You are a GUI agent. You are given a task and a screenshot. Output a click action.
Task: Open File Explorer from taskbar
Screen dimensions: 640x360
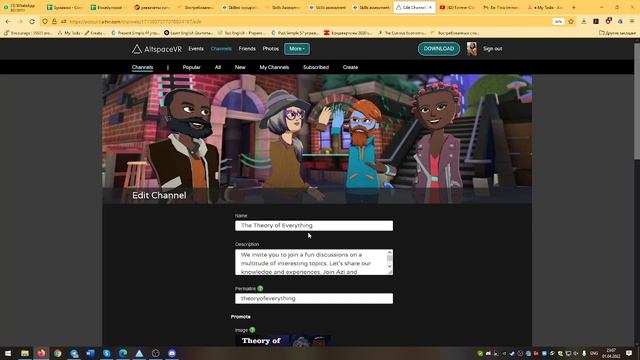tap(25, 353)
